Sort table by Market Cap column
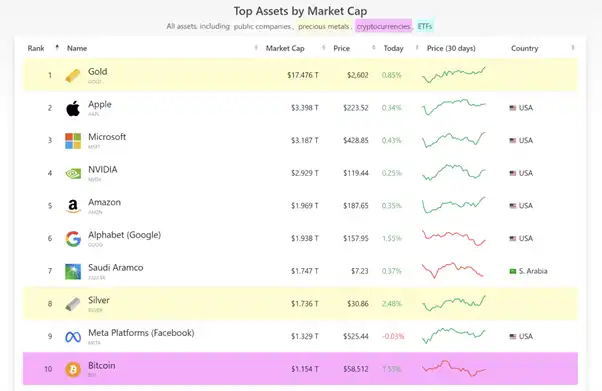 pyautogui.click(x=285, y=48)
